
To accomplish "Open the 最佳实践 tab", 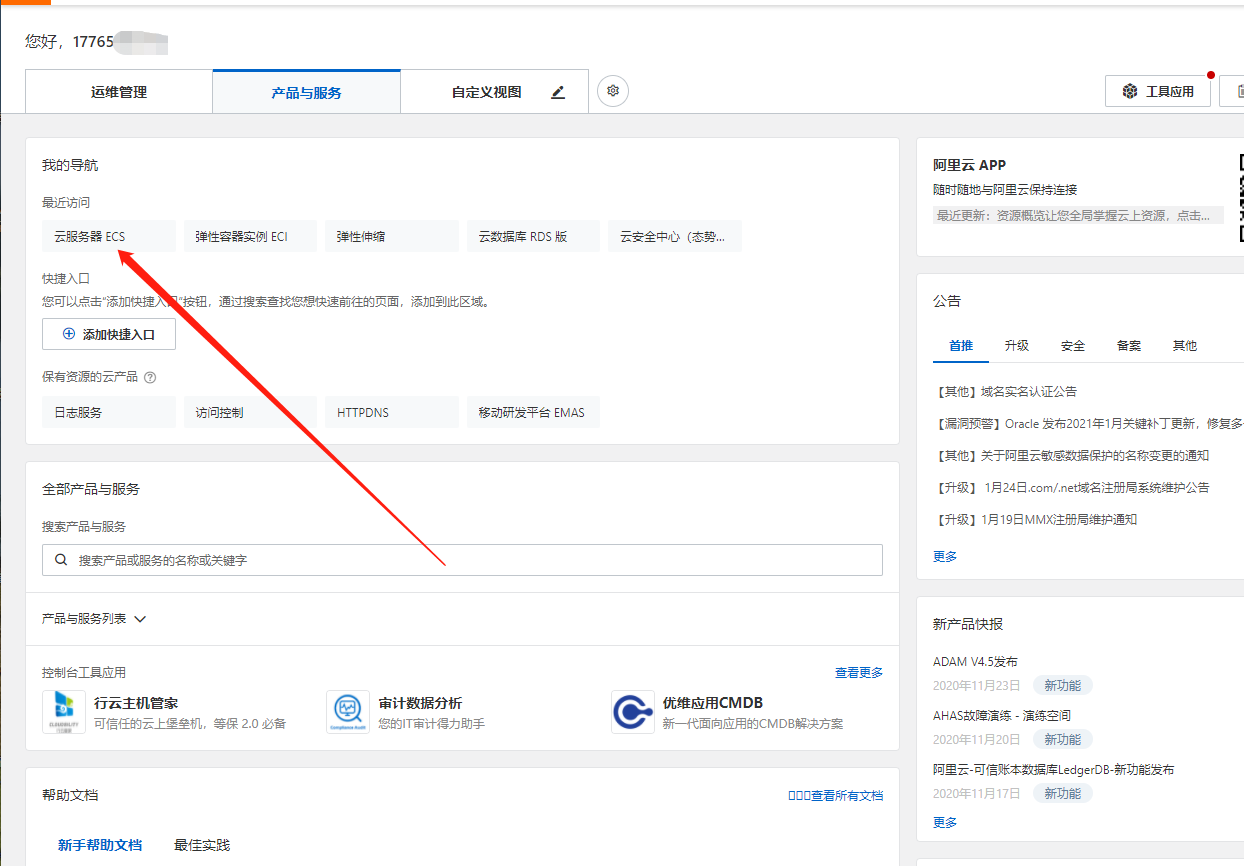I will (202, 845).
